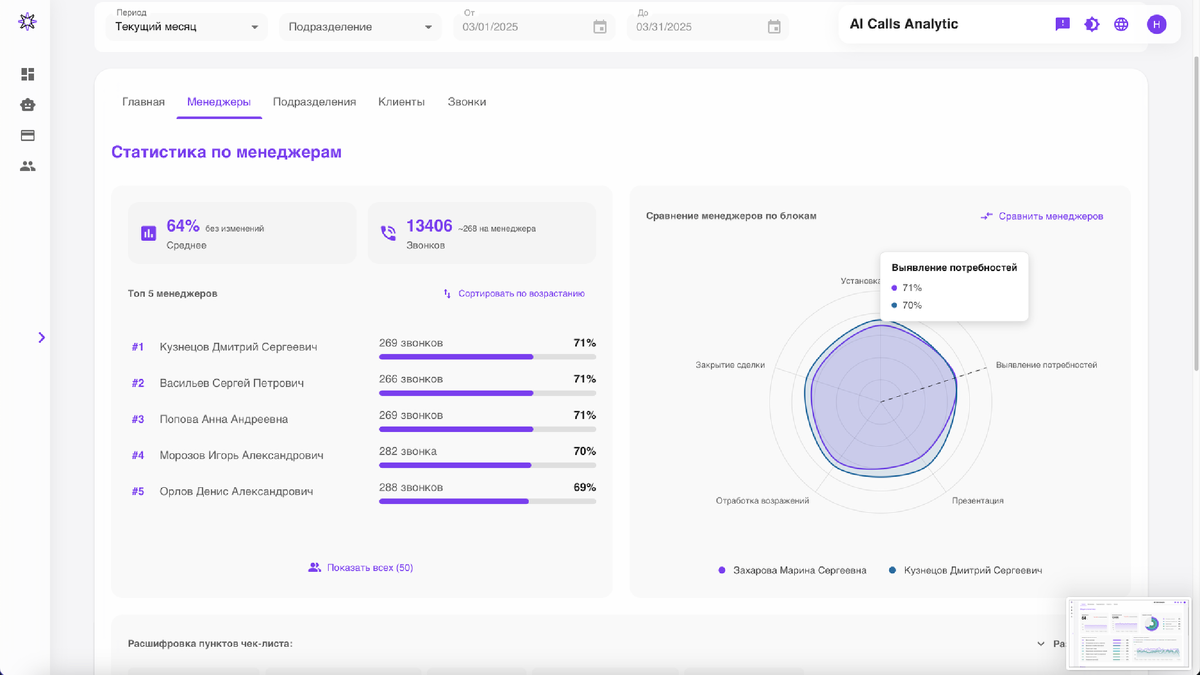Select manager 'Попова Анна Андреевна'
Image resolution: width=1200 pixels, height=675 pixels.
pyautogui.click(x=224, y=419)
